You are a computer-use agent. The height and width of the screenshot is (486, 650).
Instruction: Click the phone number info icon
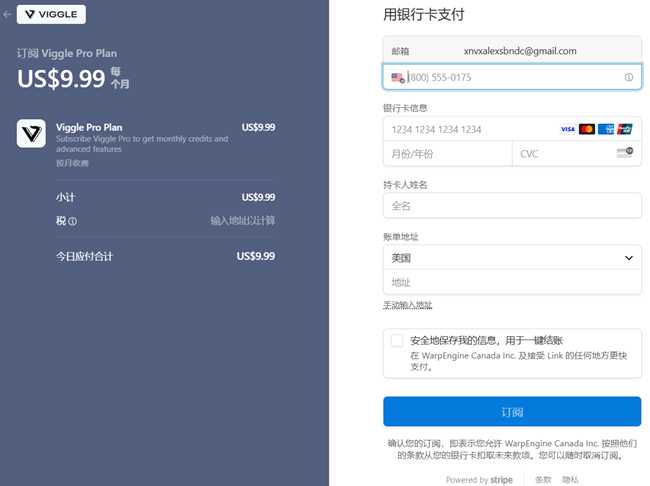[629, 77]
